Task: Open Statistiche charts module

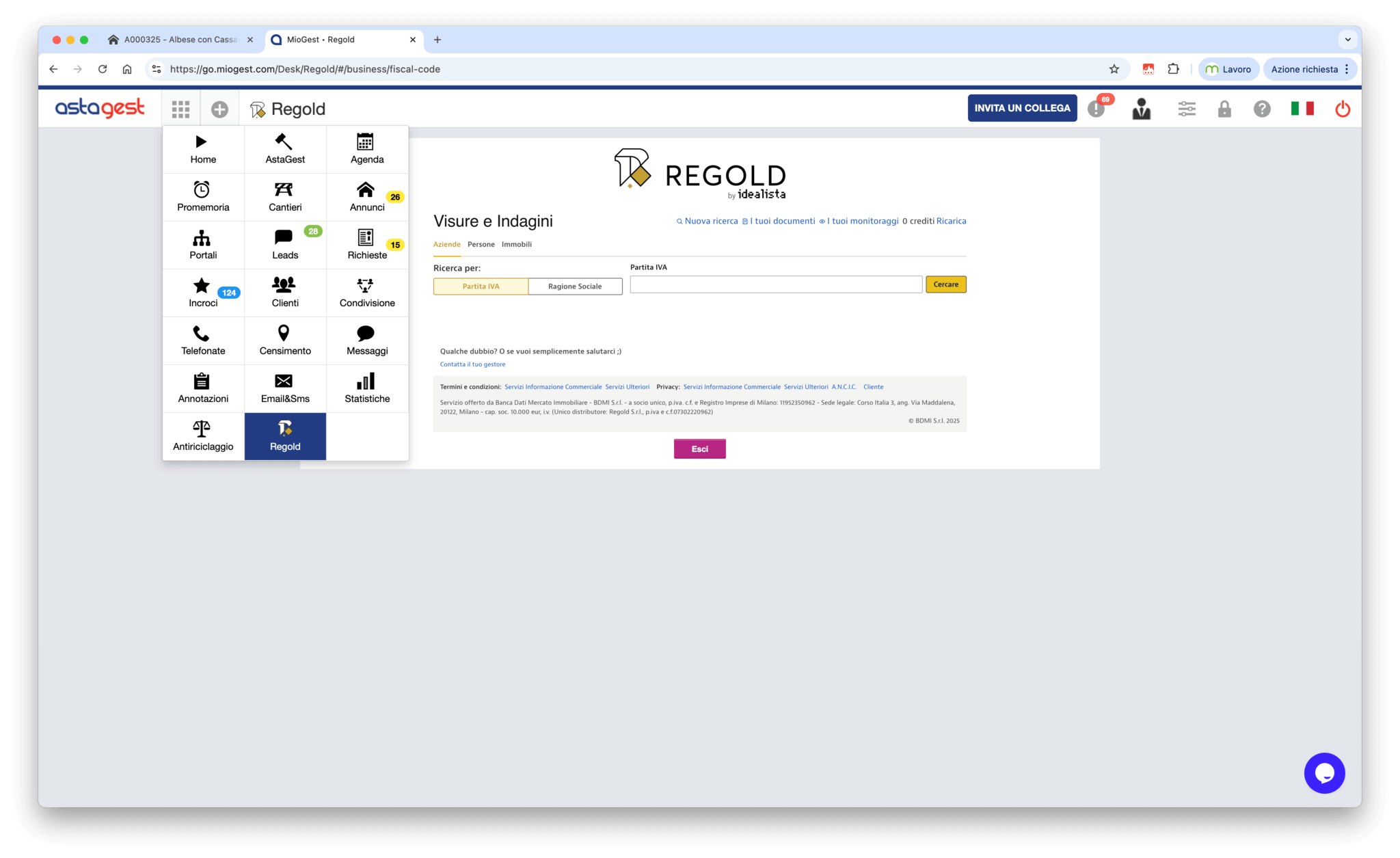Action: pos(367,388)
